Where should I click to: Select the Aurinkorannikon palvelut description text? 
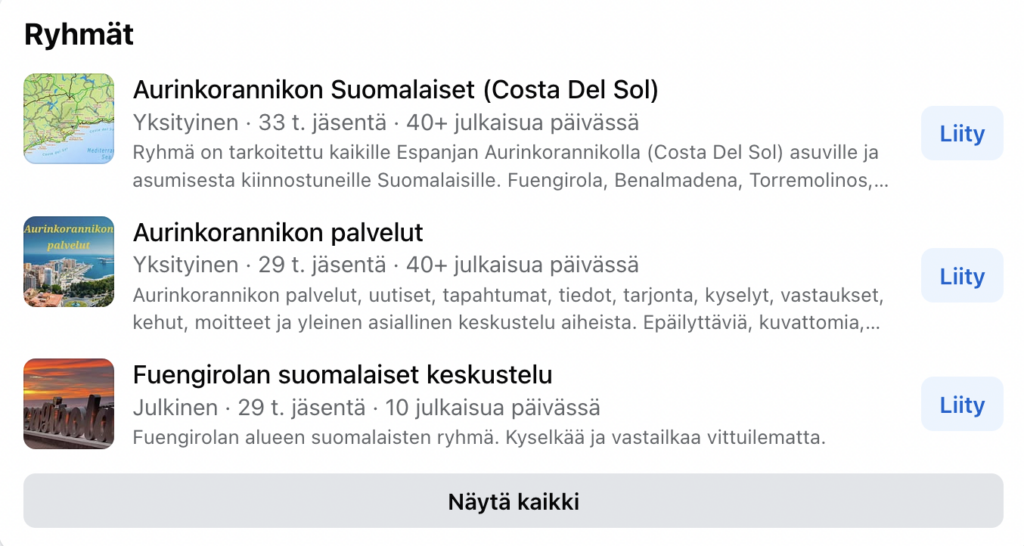pyautogui.click(x=506, y=310)
